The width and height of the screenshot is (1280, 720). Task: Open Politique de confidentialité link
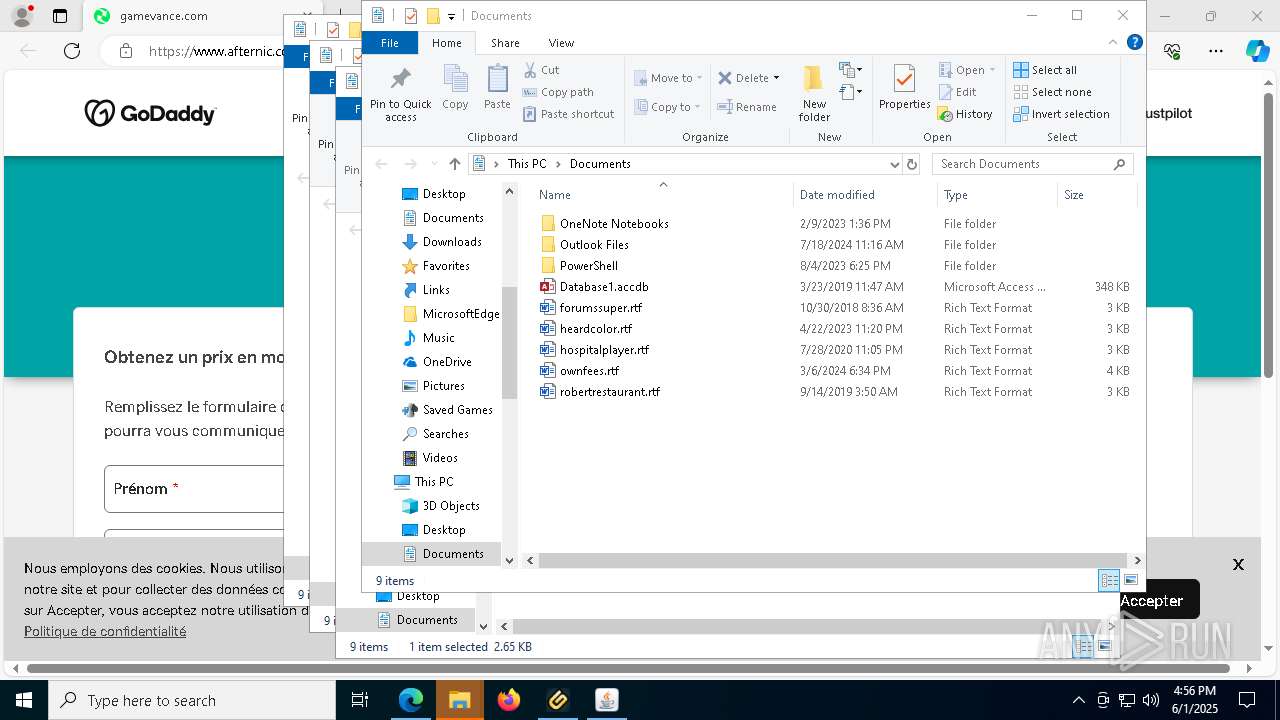tap(105, 632)
